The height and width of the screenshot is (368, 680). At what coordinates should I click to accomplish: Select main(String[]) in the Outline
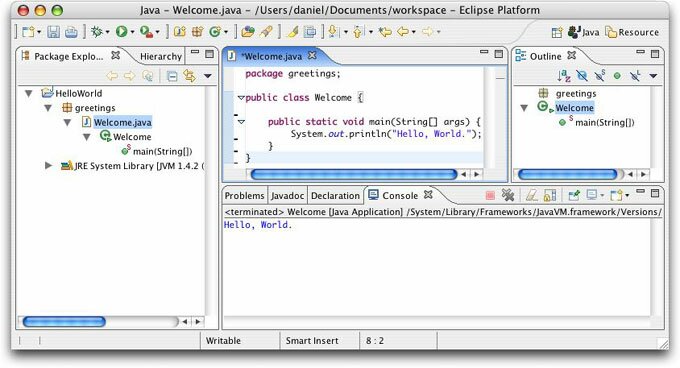coord(605,123)
